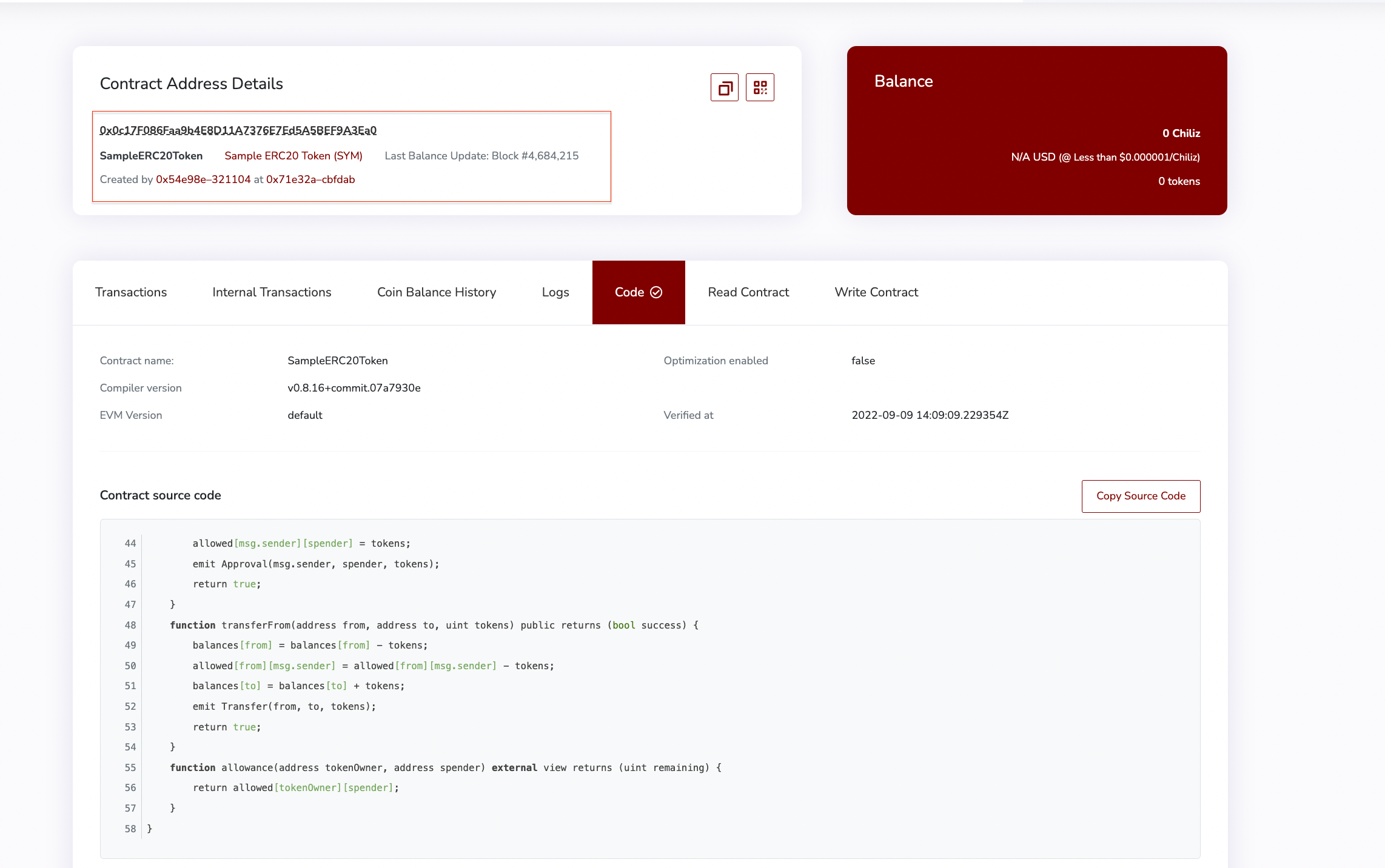1385x868 pixels.
Task: Switch to Internal Transactions tab
Action: [272, 292]
